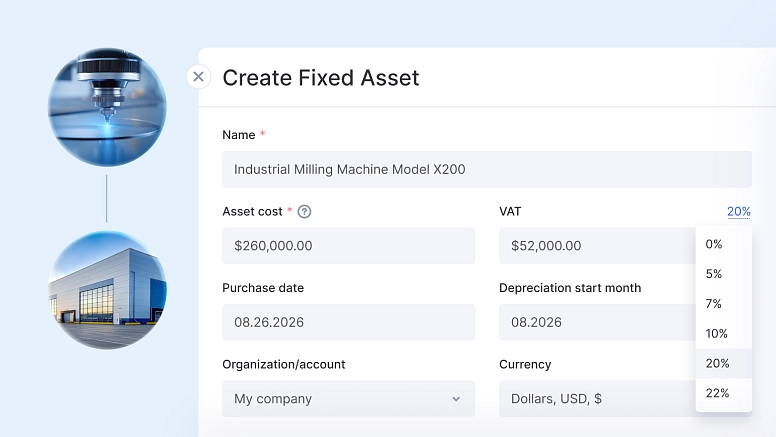Close the Create Fixed Asset dialog
Viewport: 776px width, 437px height.
coord(198,77)
